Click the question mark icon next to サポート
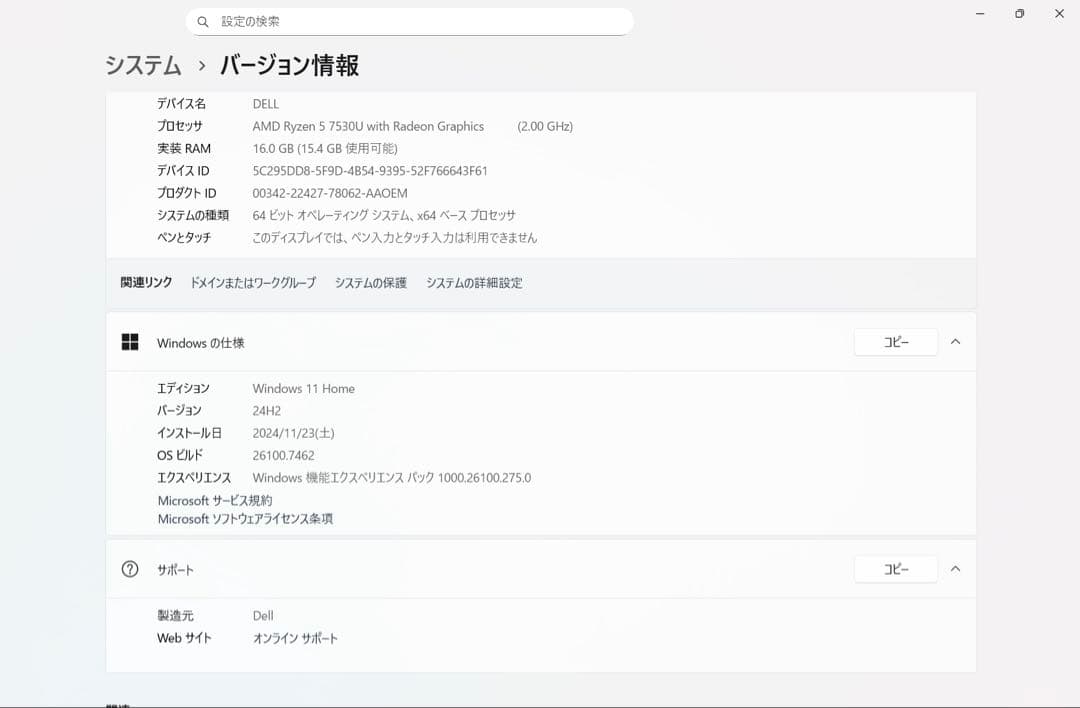This screenshot has height=708, width=1080. (130, 568)
